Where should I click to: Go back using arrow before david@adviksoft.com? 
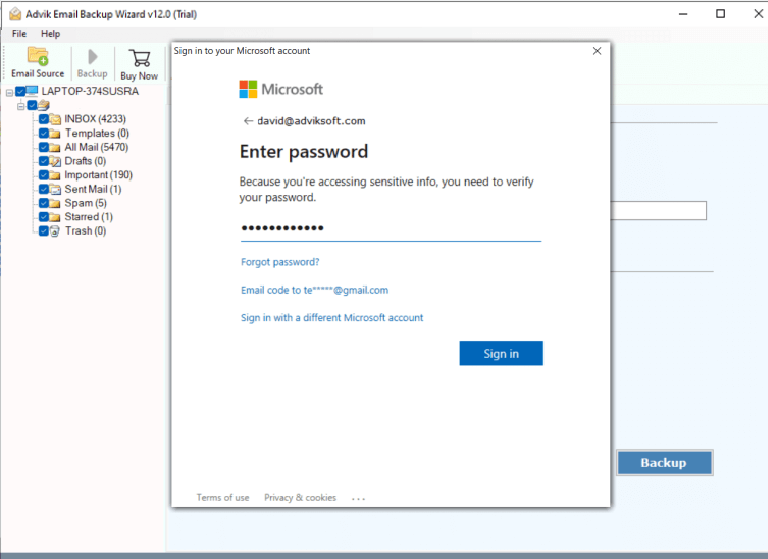pyautogui.click(x=248, y=121)
